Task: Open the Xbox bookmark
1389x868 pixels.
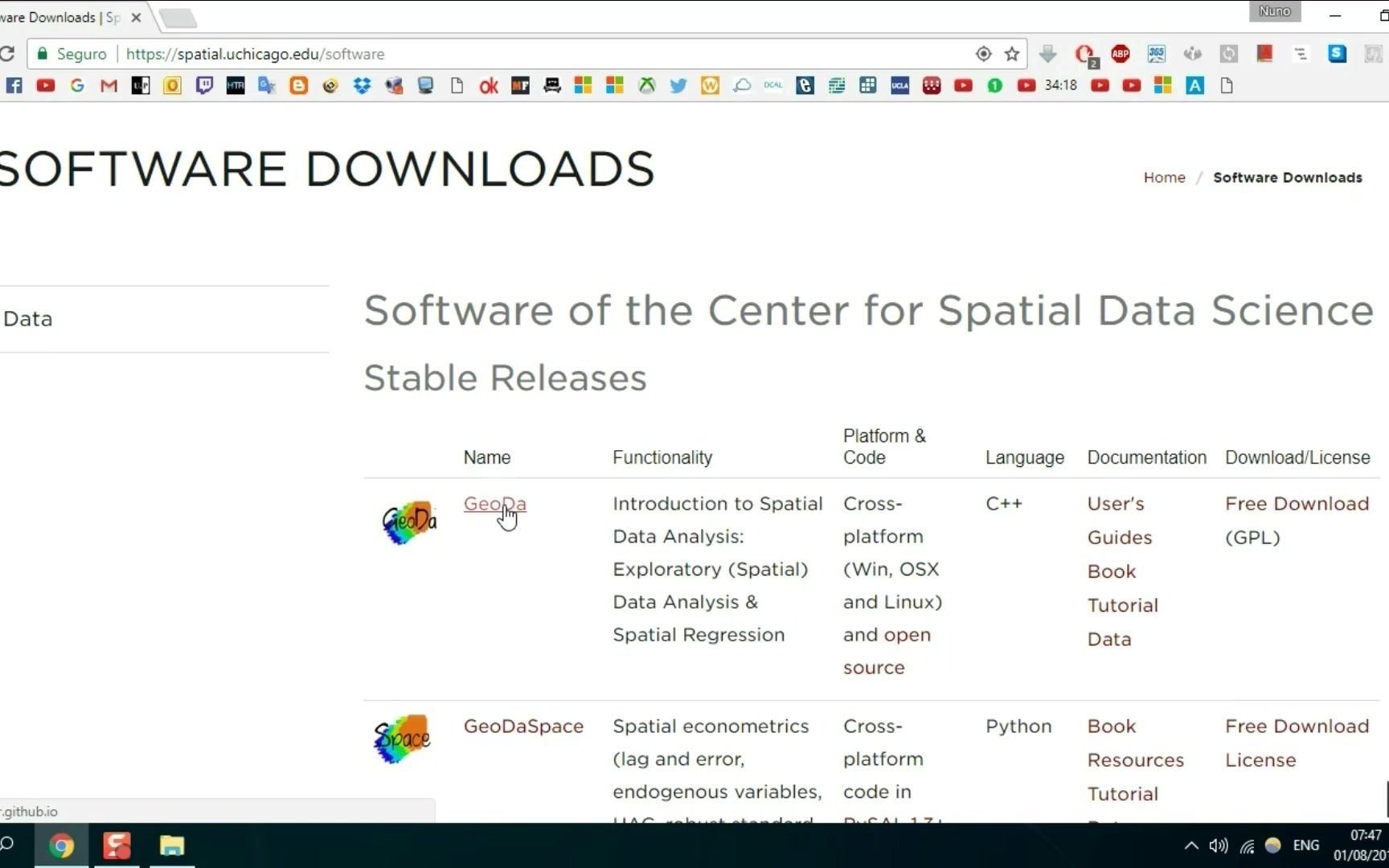Action: [646, 85]
